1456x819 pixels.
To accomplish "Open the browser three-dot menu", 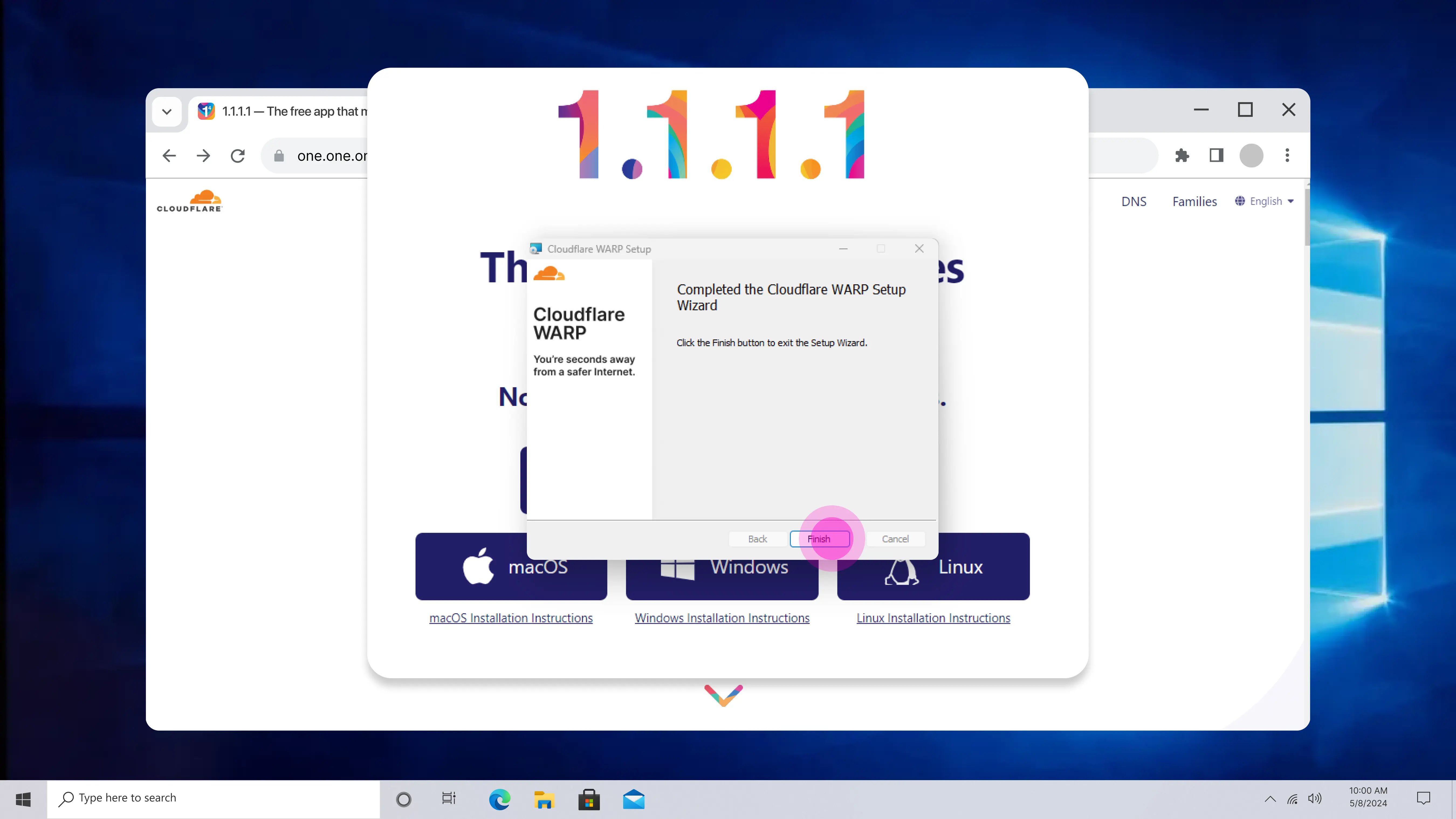I will pos(1287,155).
